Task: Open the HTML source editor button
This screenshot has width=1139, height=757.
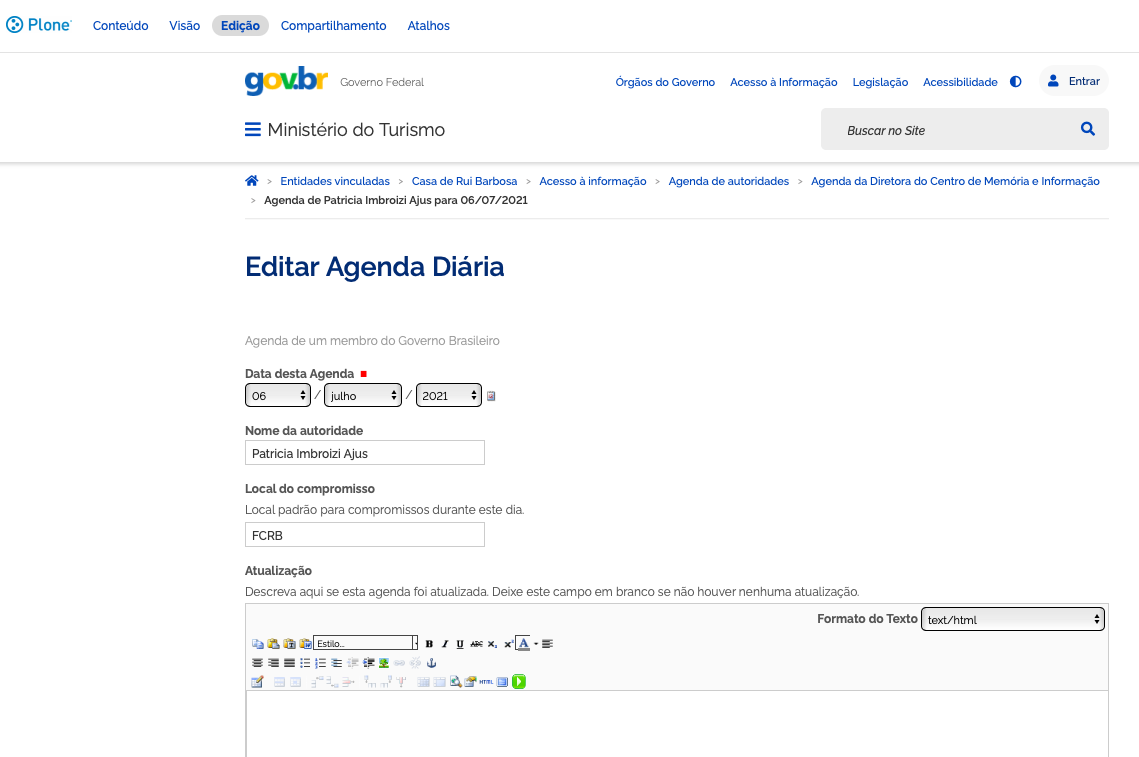Action: pyautogui.click(x=486, y=682)
